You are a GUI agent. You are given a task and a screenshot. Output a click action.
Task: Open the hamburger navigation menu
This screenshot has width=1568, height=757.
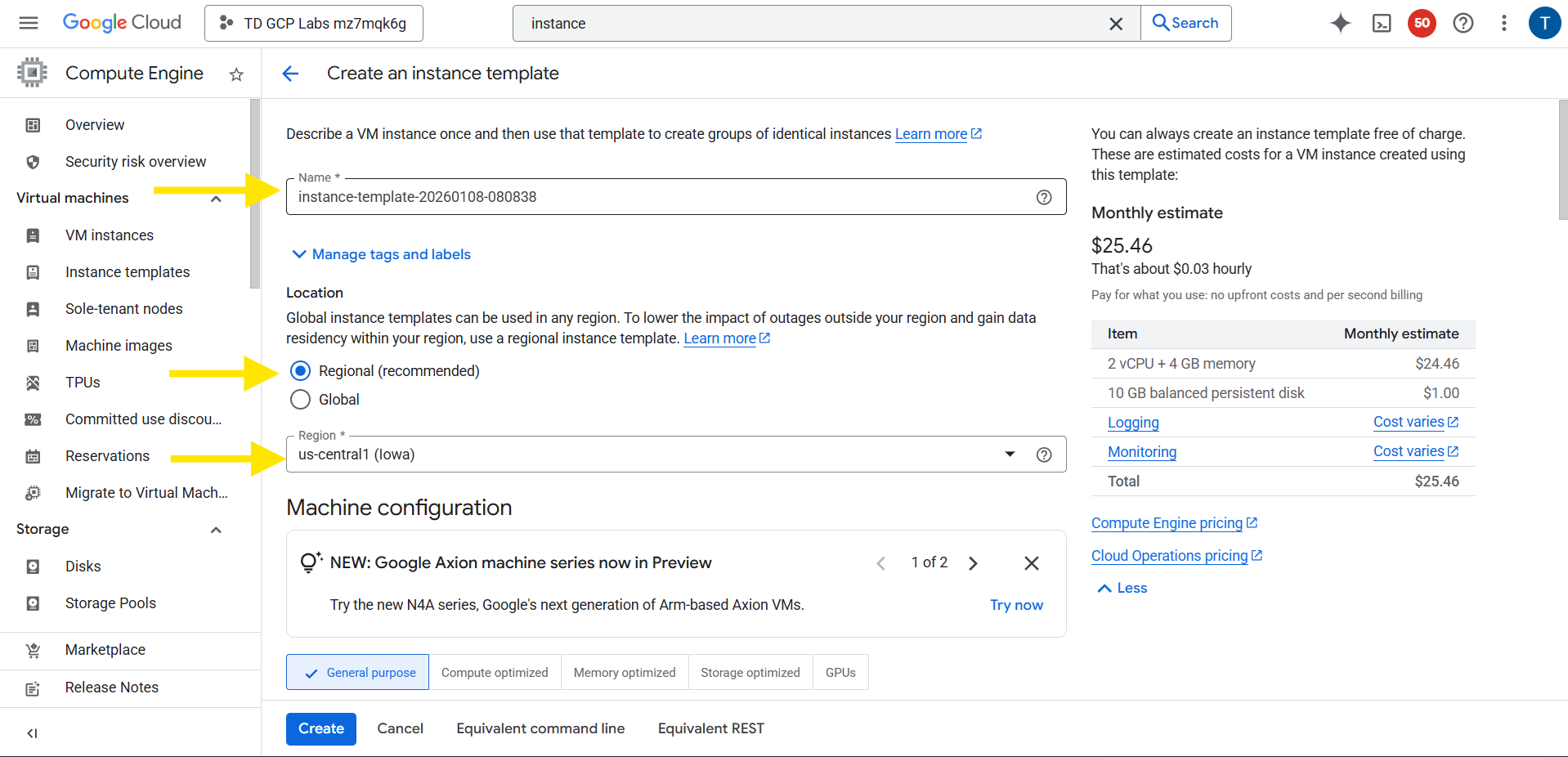[x=29, y=23]
